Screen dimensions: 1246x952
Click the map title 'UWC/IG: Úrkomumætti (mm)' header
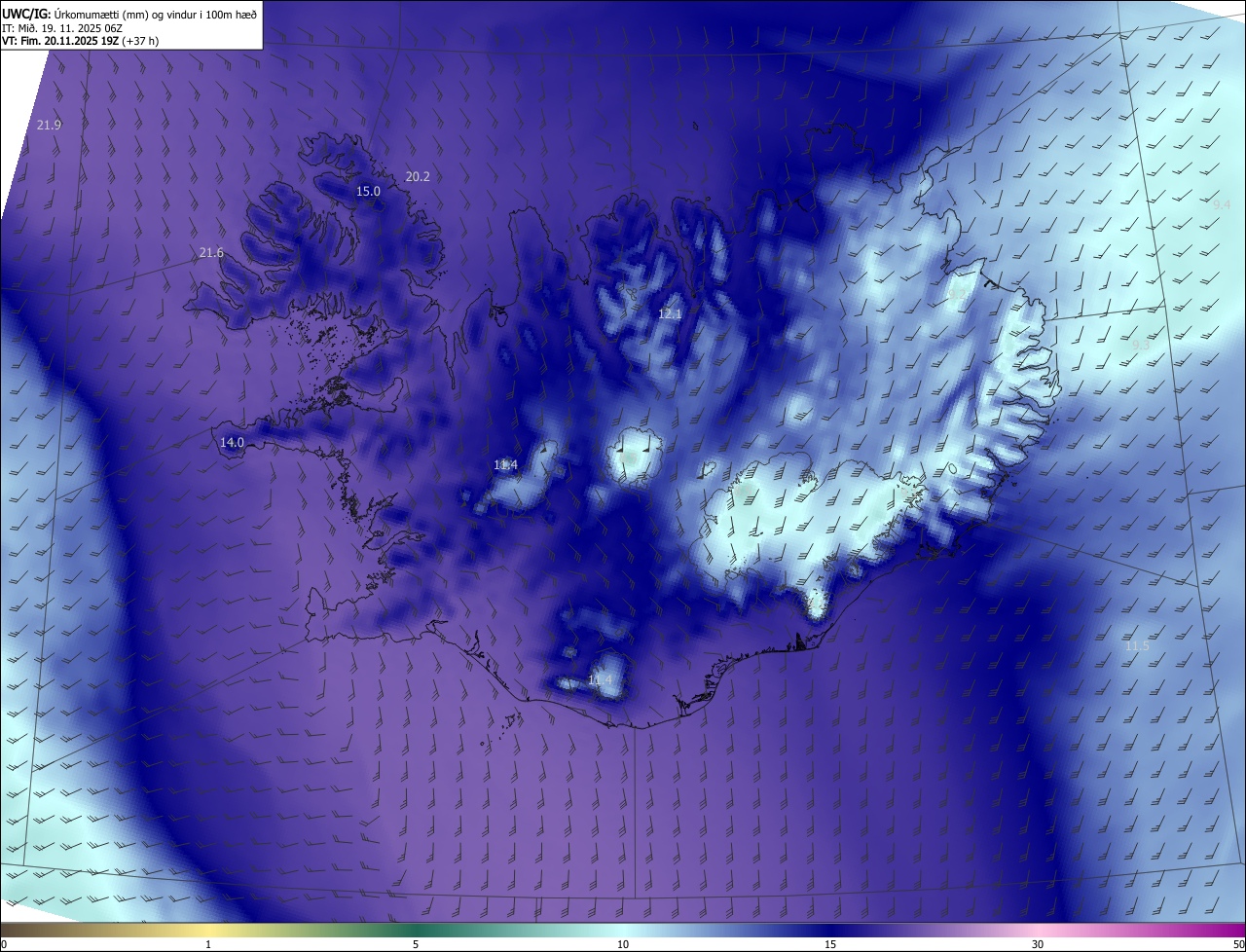(x=129, y=13)
